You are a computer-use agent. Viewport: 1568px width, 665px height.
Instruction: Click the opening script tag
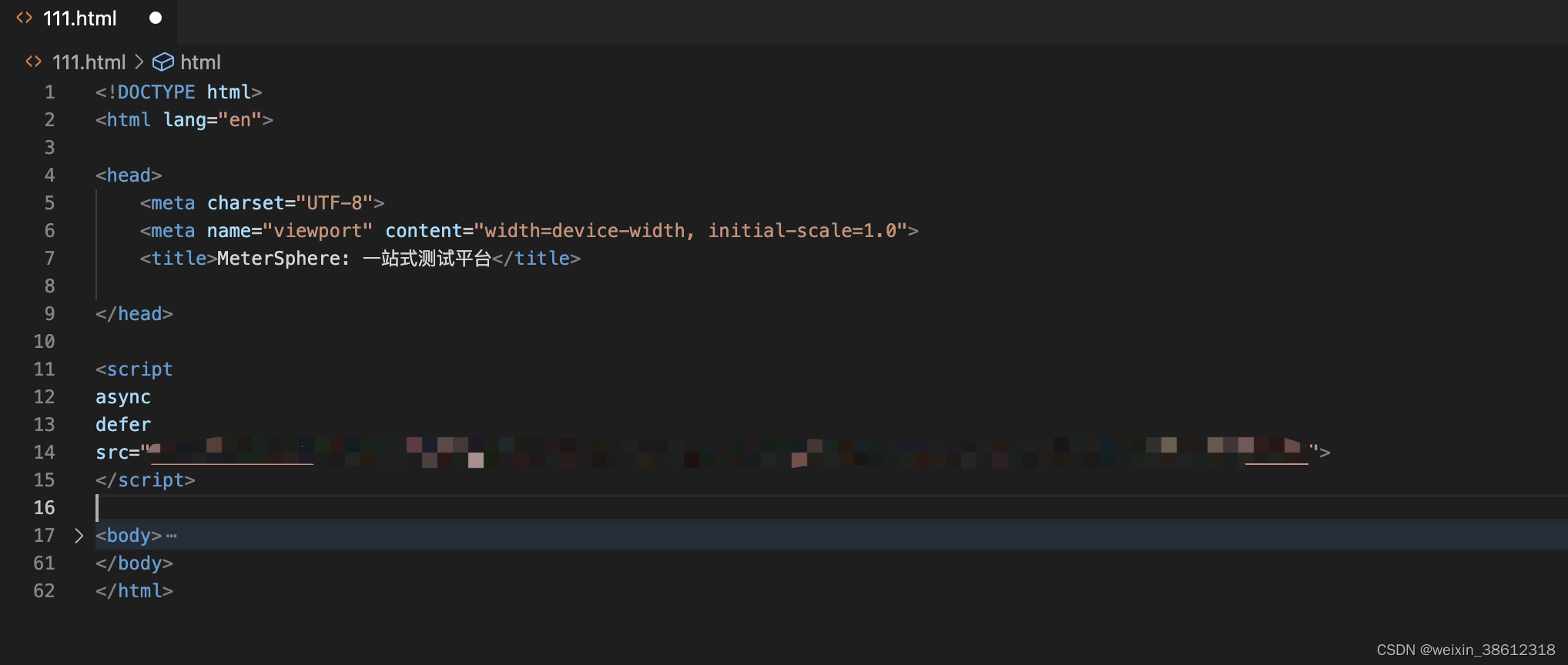pyautogui.click(x=134, y=369)
